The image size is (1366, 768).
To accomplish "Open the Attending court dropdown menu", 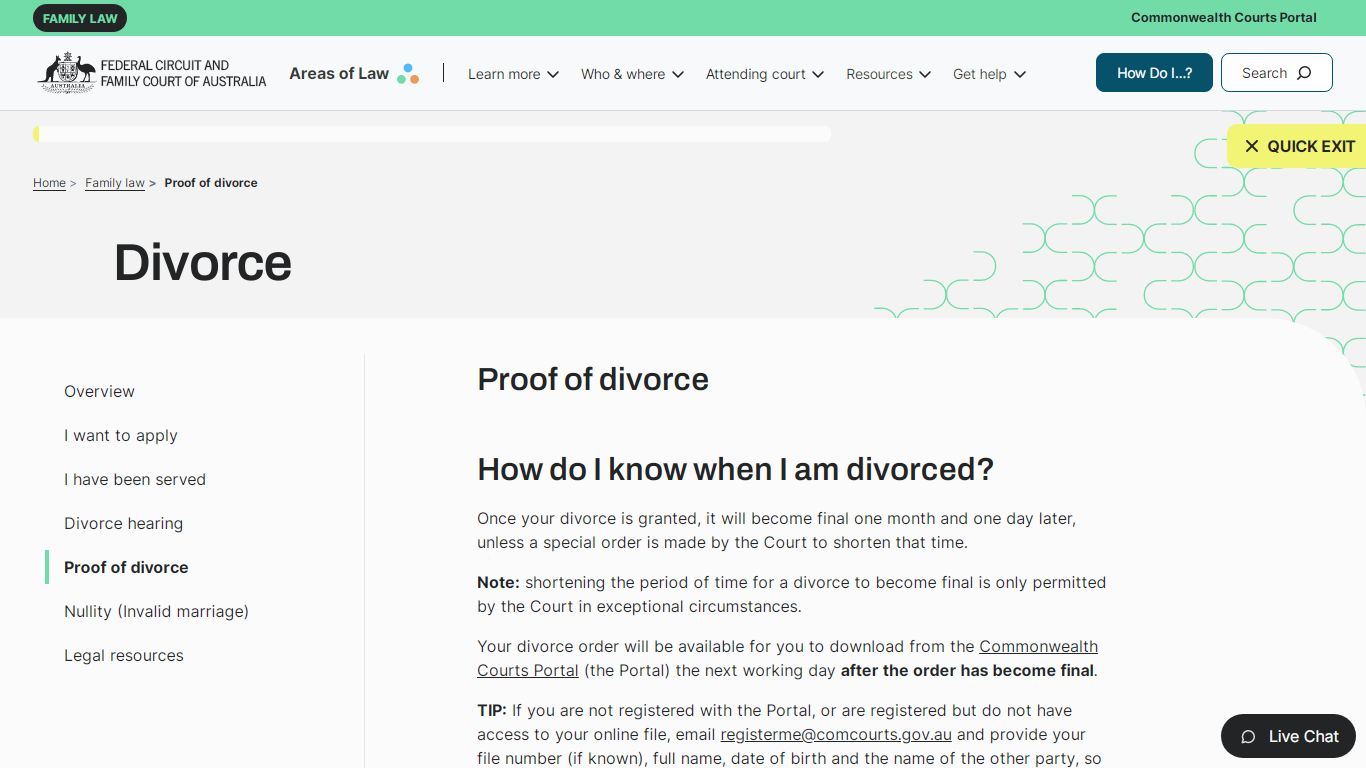I will [765, 74].
